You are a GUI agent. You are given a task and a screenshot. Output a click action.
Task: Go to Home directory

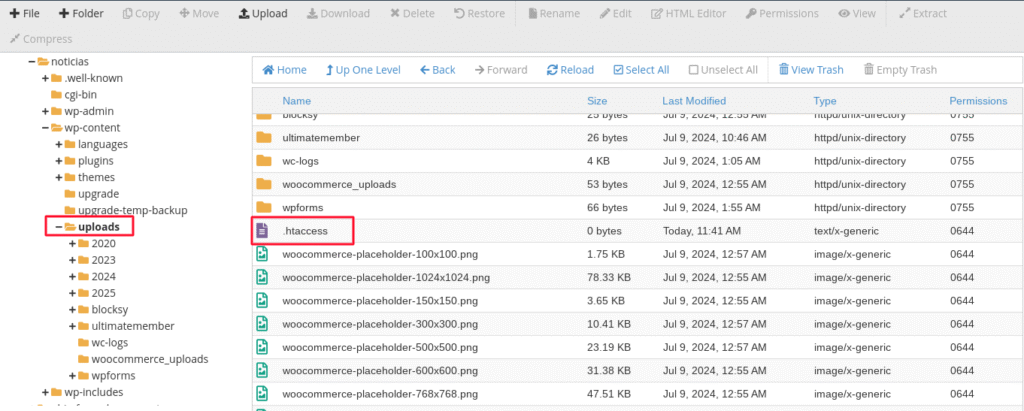click(284, 70)
